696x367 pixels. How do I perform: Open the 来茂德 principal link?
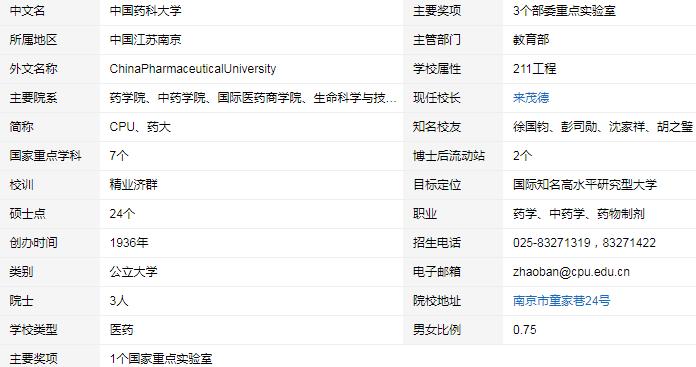(x=531, y=98)
